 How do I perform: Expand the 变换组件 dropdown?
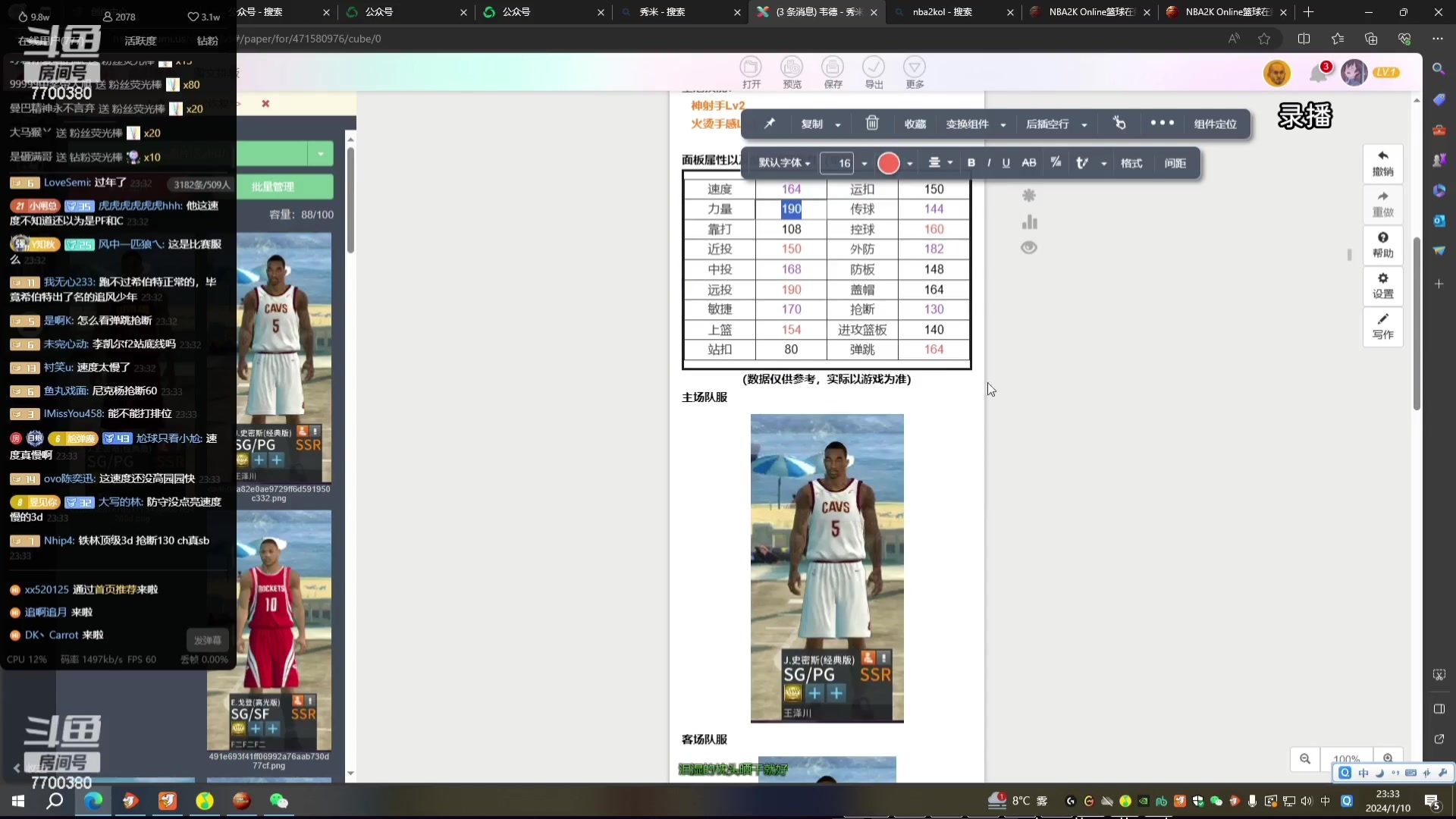point(1003,124)
